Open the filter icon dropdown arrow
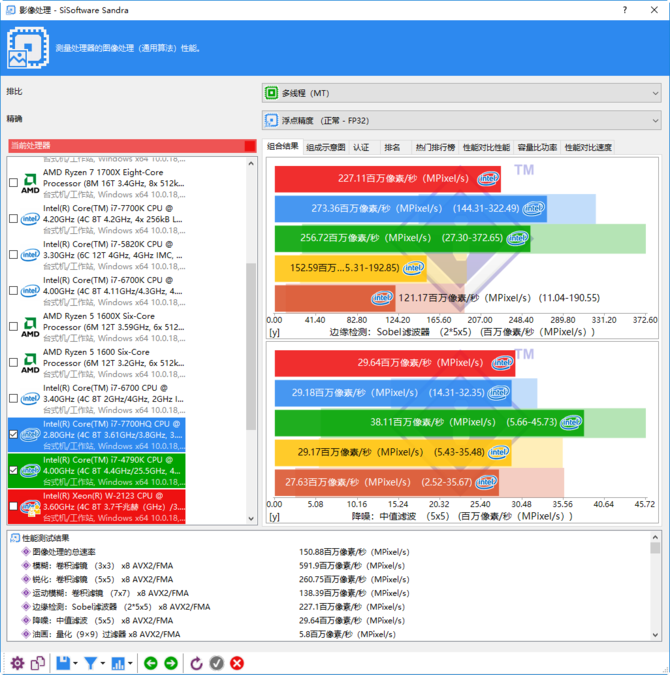670x675 pixels. click(102, 663)
